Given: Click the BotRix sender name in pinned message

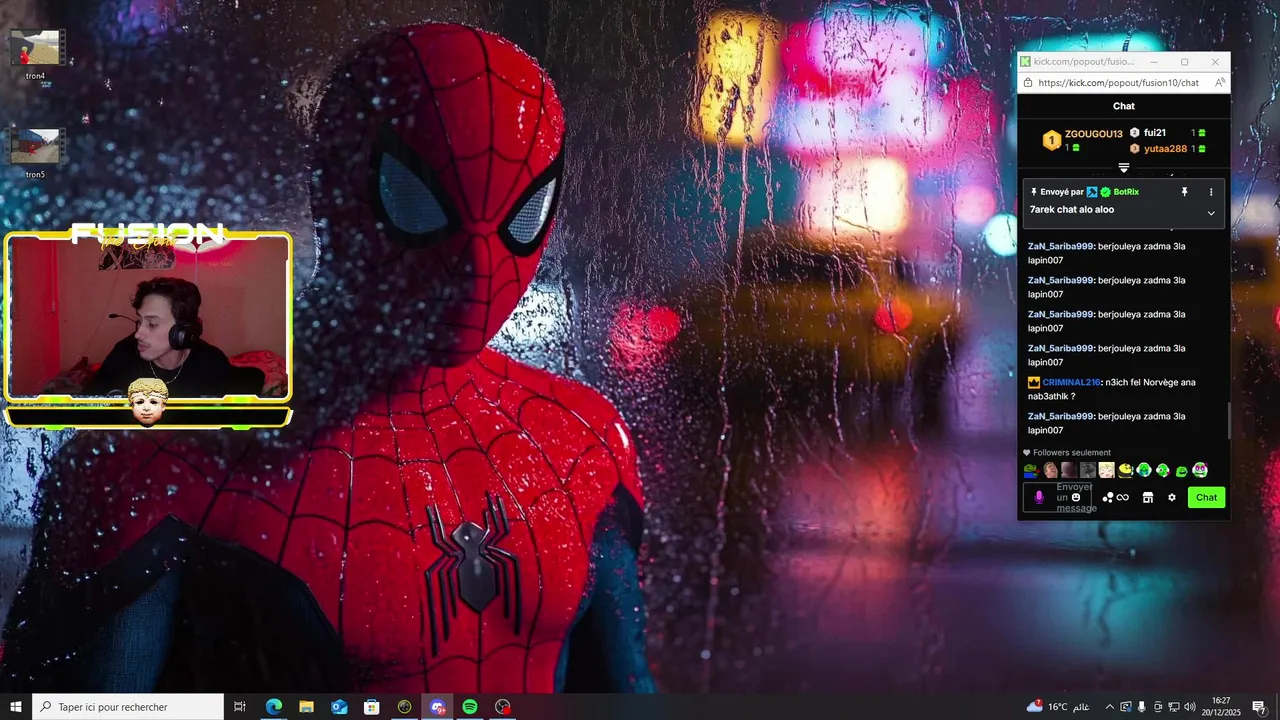Looking at the screenshot, I should [x=1126, y=192].
